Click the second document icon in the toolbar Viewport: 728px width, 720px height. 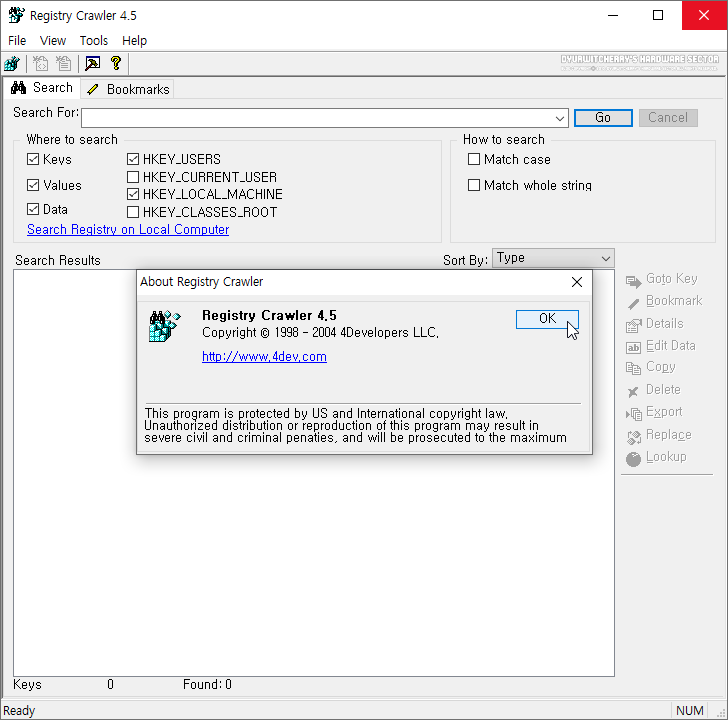click(x=63, y=64)
